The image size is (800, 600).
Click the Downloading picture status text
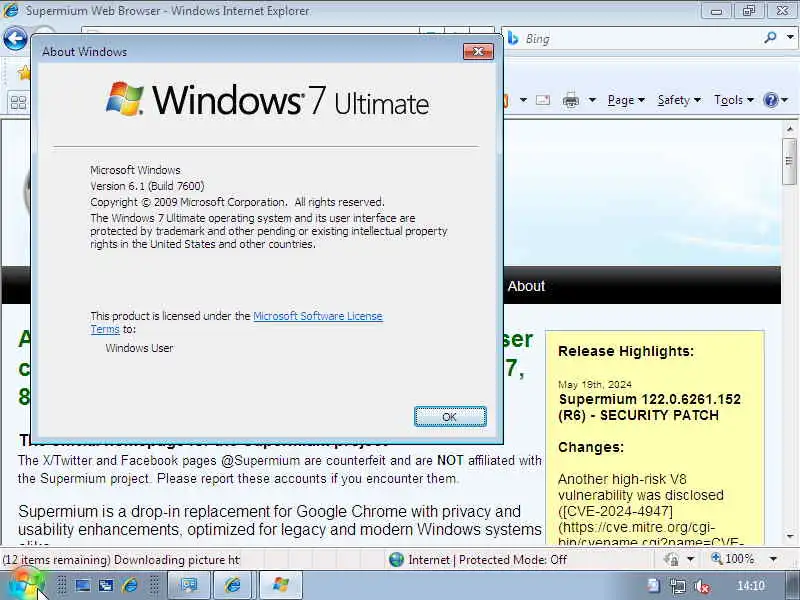click(177, 560)
